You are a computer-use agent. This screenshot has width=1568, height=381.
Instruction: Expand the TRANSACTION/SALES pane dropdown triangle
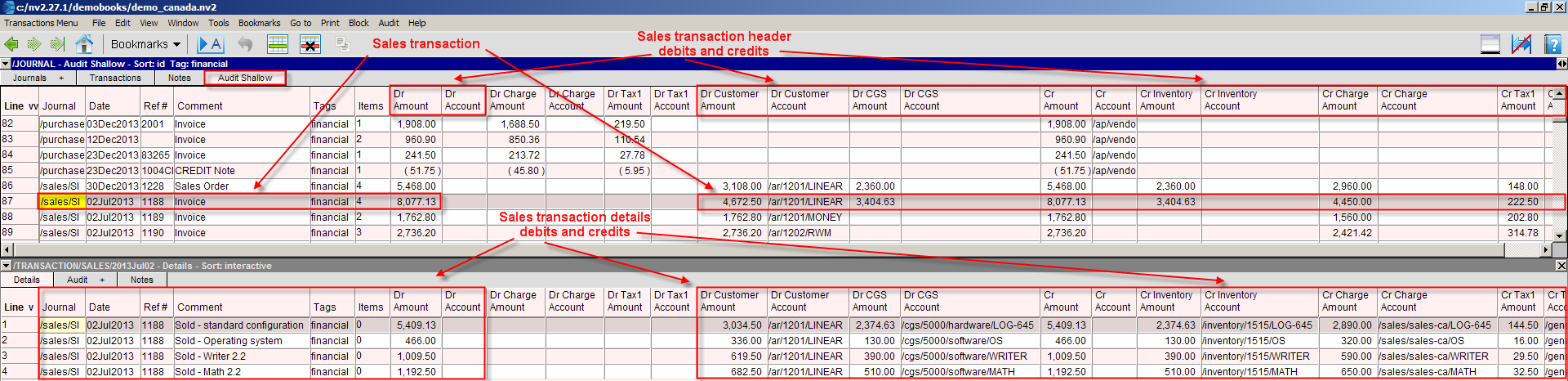[x=6, y=266]
